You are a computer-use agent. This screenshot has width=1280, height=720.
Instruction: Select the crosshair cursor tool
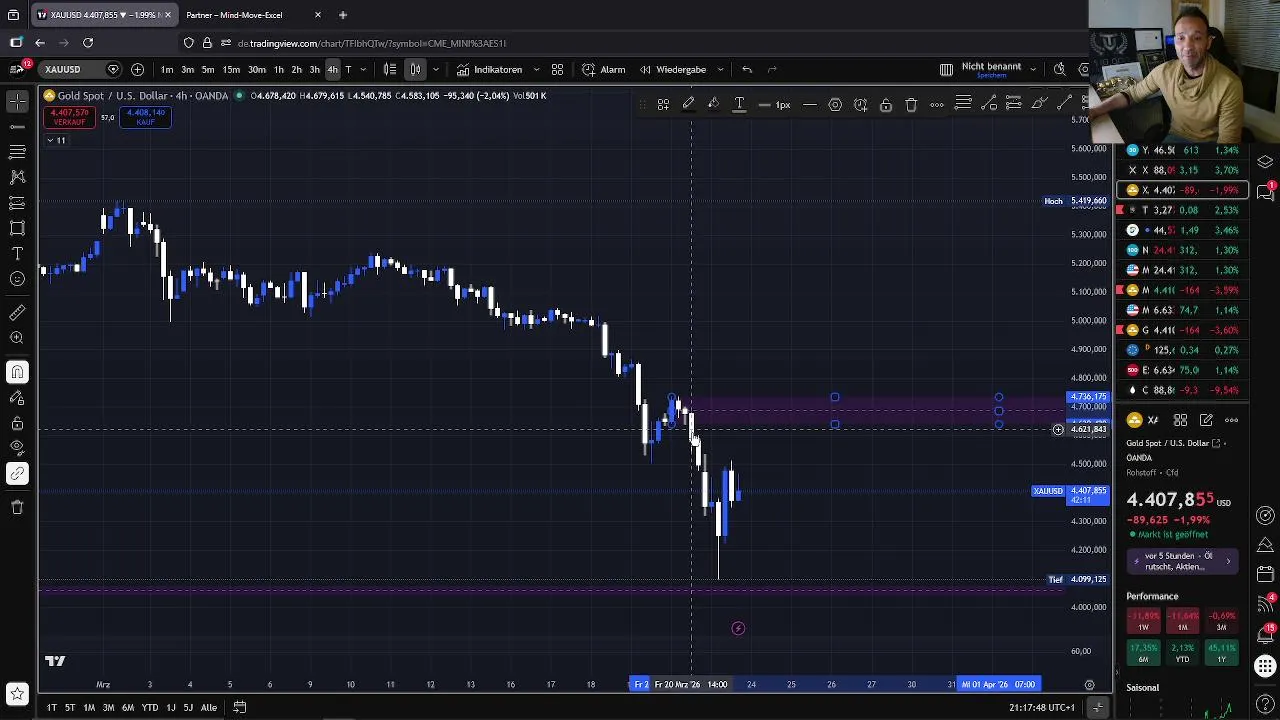17,101
